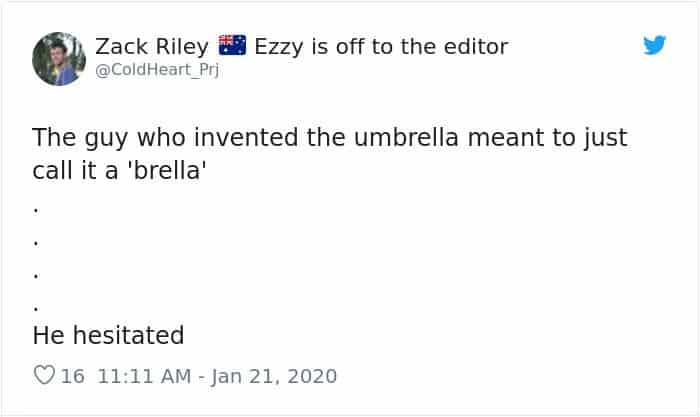Screen dimensions: 700x417
Task: Open the Zack Riley display name
Action: coord(152,46)
